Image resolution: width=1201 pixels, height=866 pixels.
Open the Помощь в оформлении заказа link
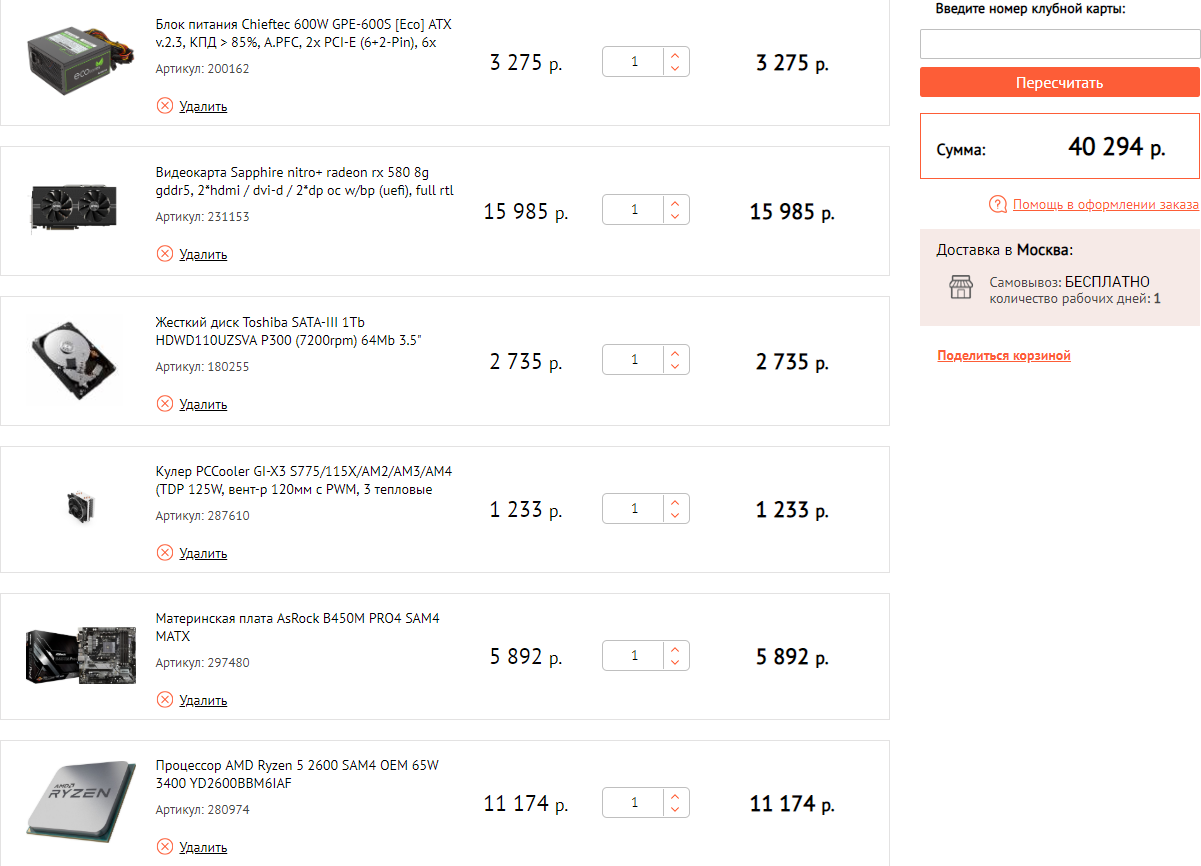1105,205
